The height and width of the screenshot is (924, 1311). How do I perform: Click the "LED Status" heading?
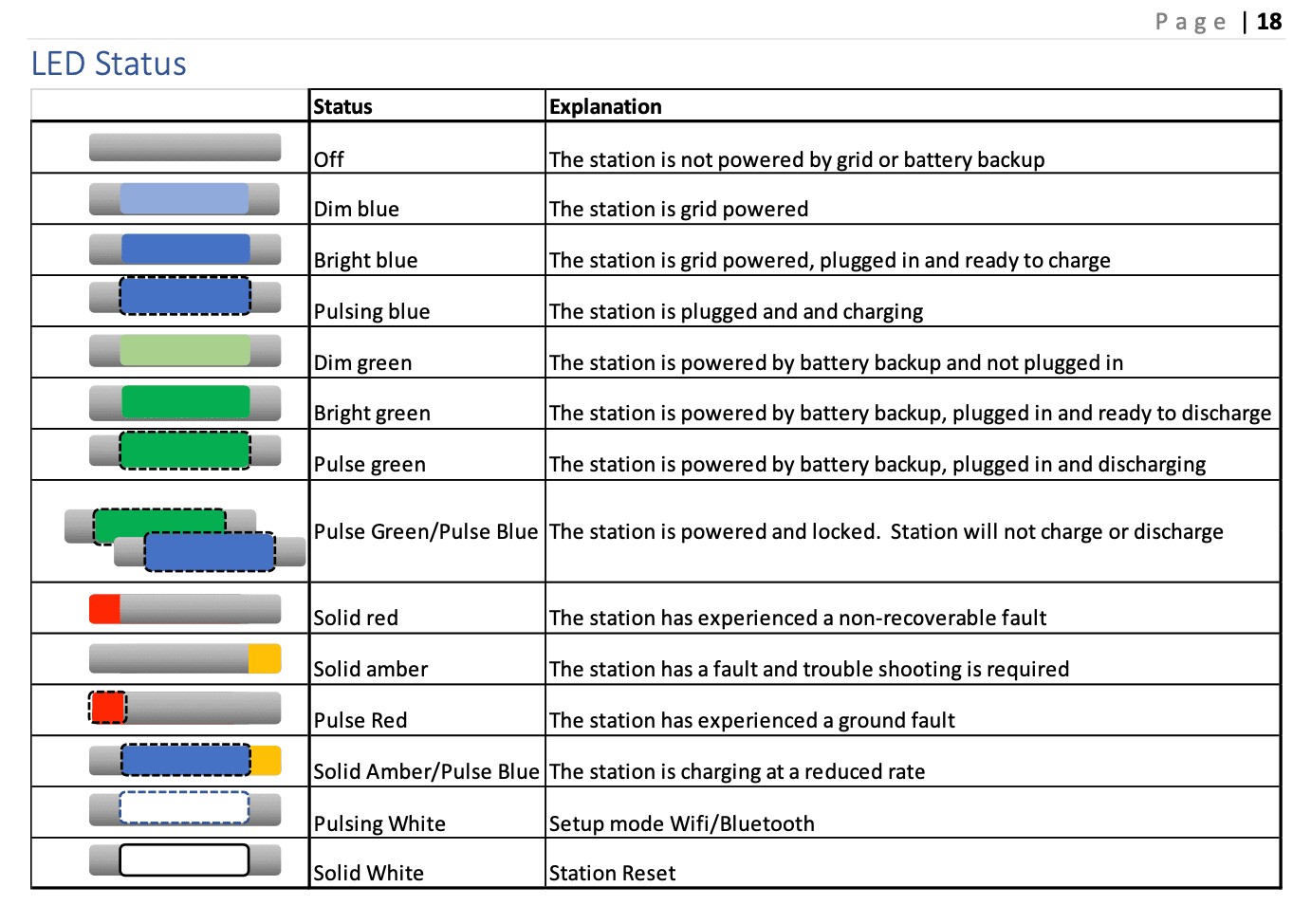109,64
